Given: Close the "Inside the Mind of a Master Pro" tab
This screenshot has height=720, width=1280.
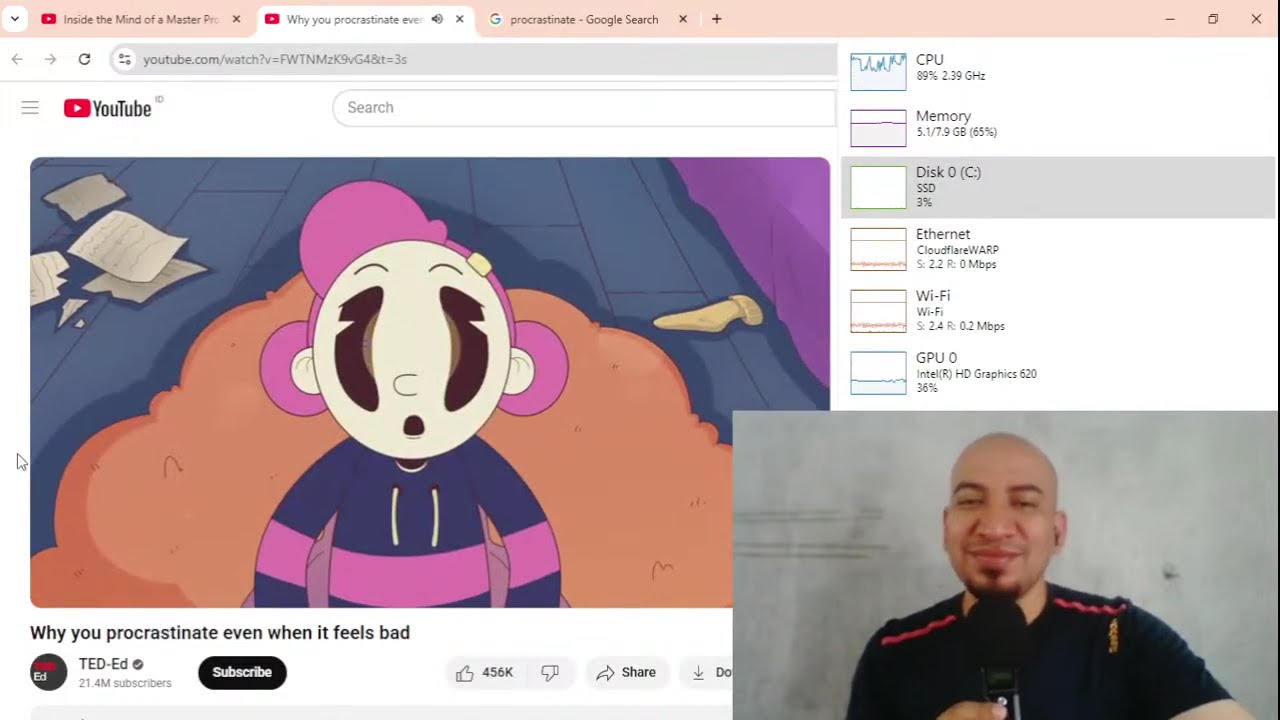Looking at the screenshot, I should click(236, 19).
